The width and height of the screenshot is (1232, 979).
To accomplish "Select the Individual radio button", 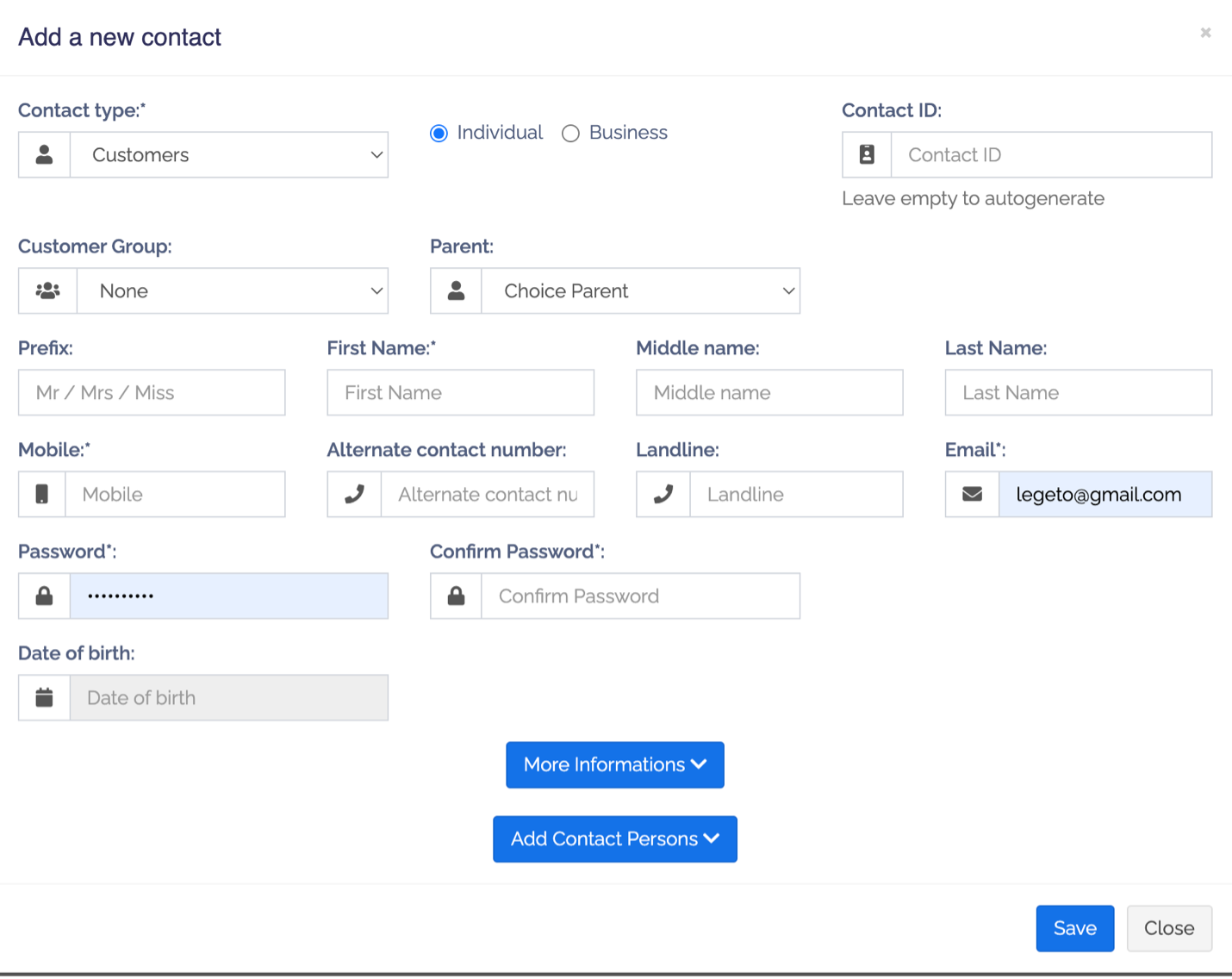I will pyautogui.click(x=439, y=134).
